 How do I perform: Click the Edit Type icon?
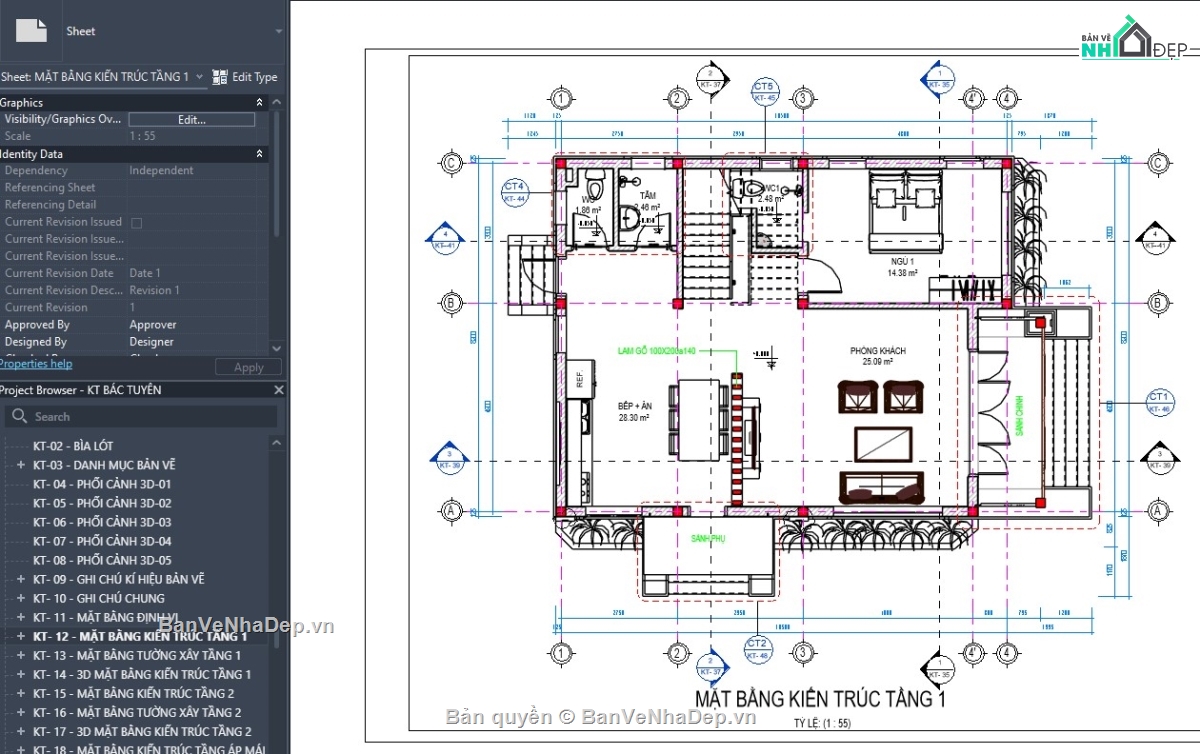[220, 76]
